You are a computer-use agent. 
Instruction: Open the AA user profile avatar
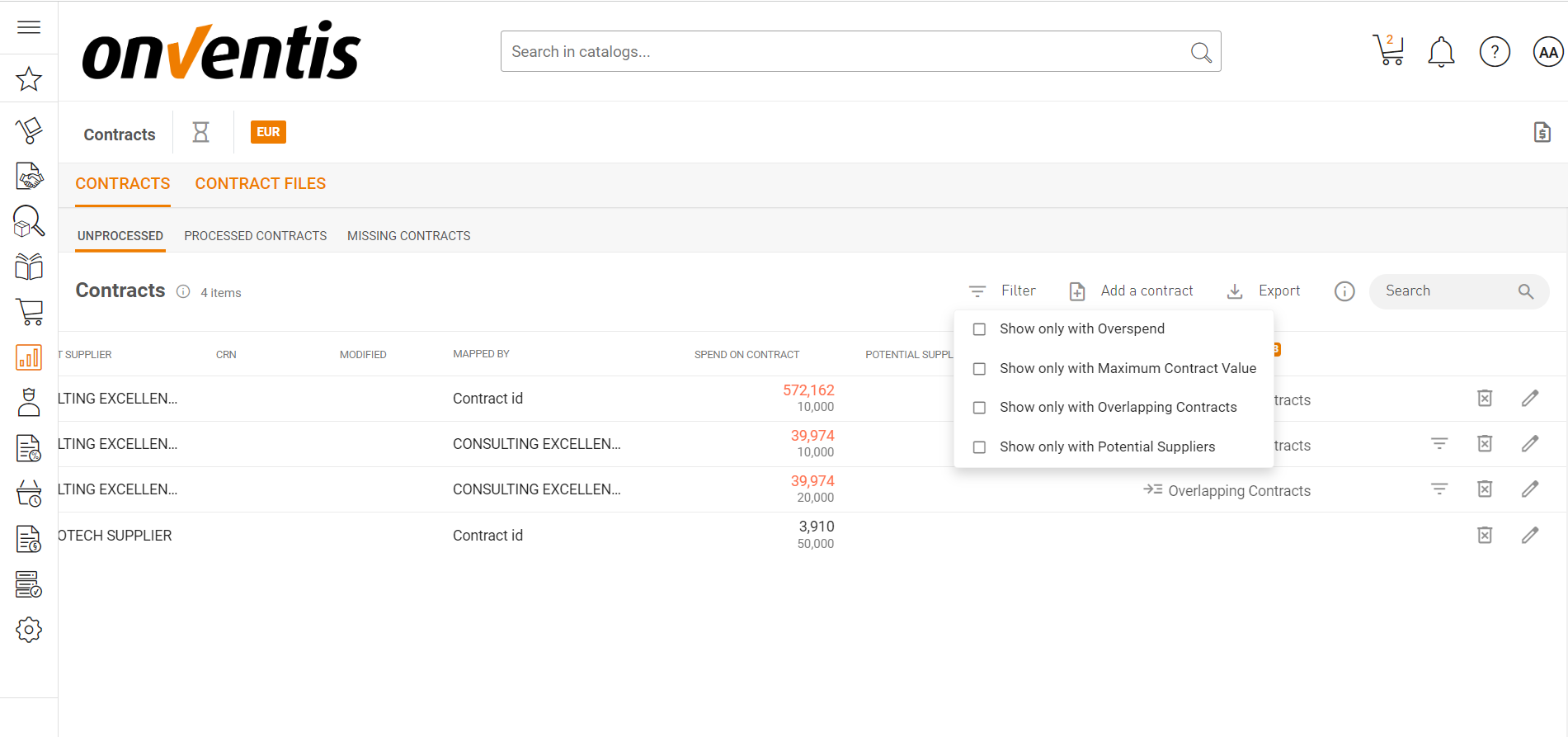click(x=1547, y=52)
